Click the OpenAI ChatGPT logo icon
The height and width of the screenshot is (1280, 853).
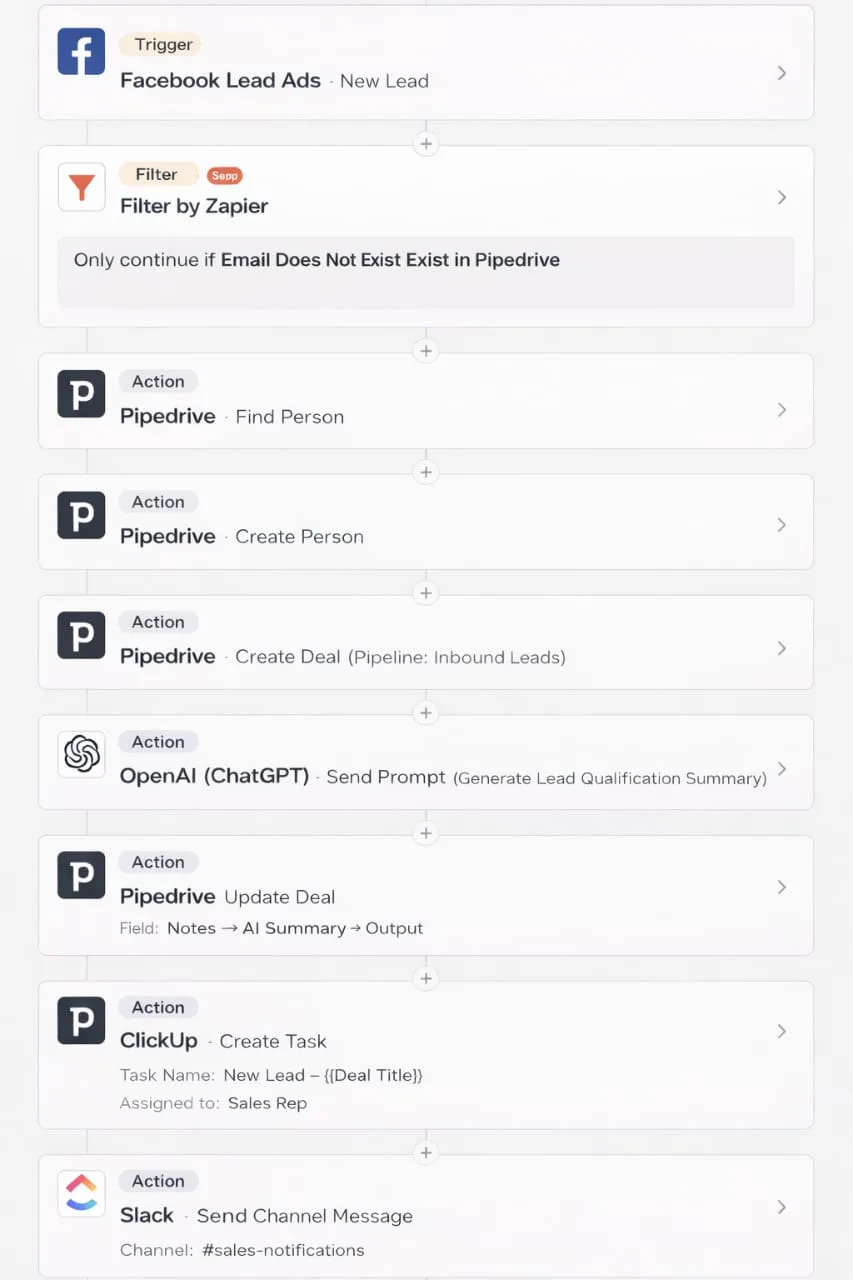coord(80,755)
